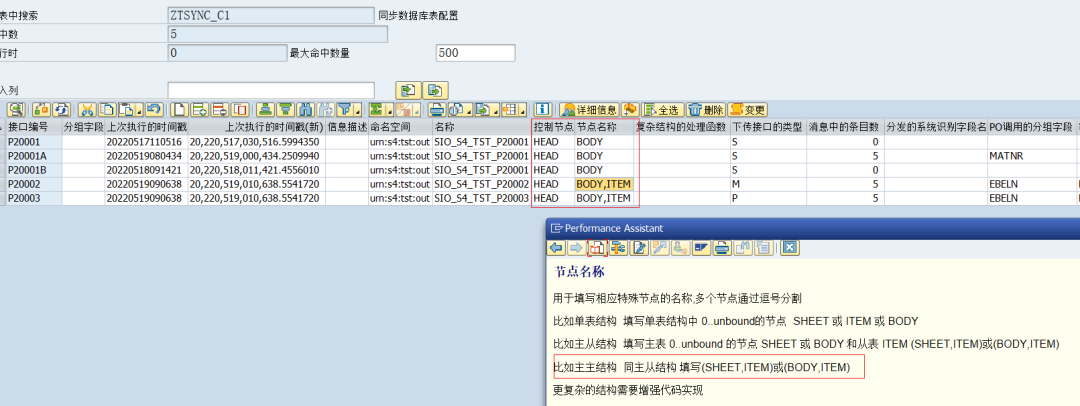1080x406 pixels.
Task: Click the Print icon in the ALV toolbar
Action: 437,110
